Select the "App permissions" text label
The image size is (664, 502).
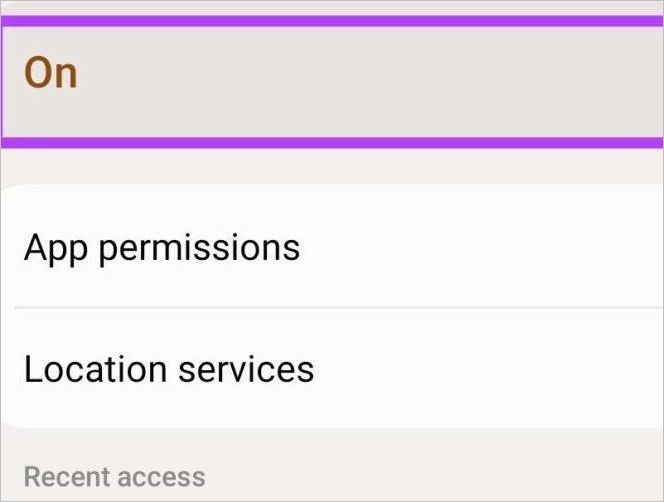pos(162,247)
